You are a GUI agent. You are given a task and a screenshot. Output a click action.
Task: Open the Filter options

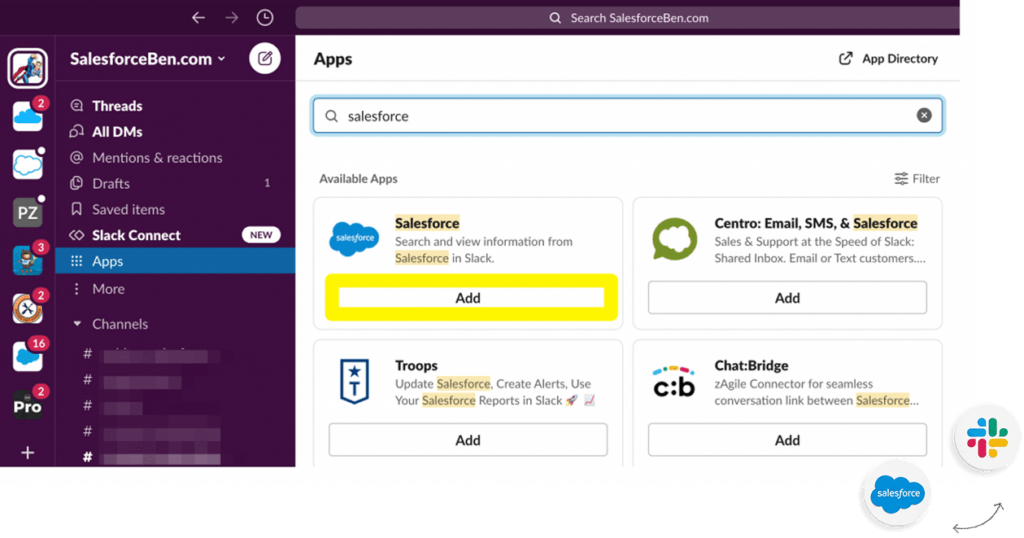(917, 178)
